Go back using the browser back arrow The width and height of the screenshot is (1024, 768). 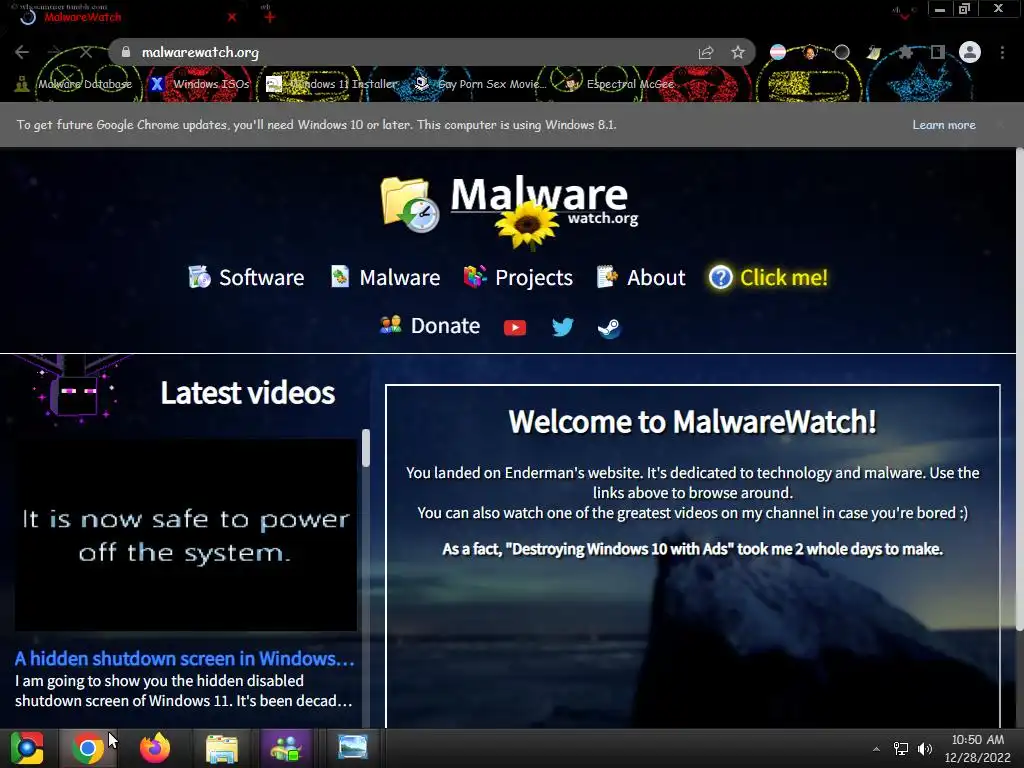(22, 52)
